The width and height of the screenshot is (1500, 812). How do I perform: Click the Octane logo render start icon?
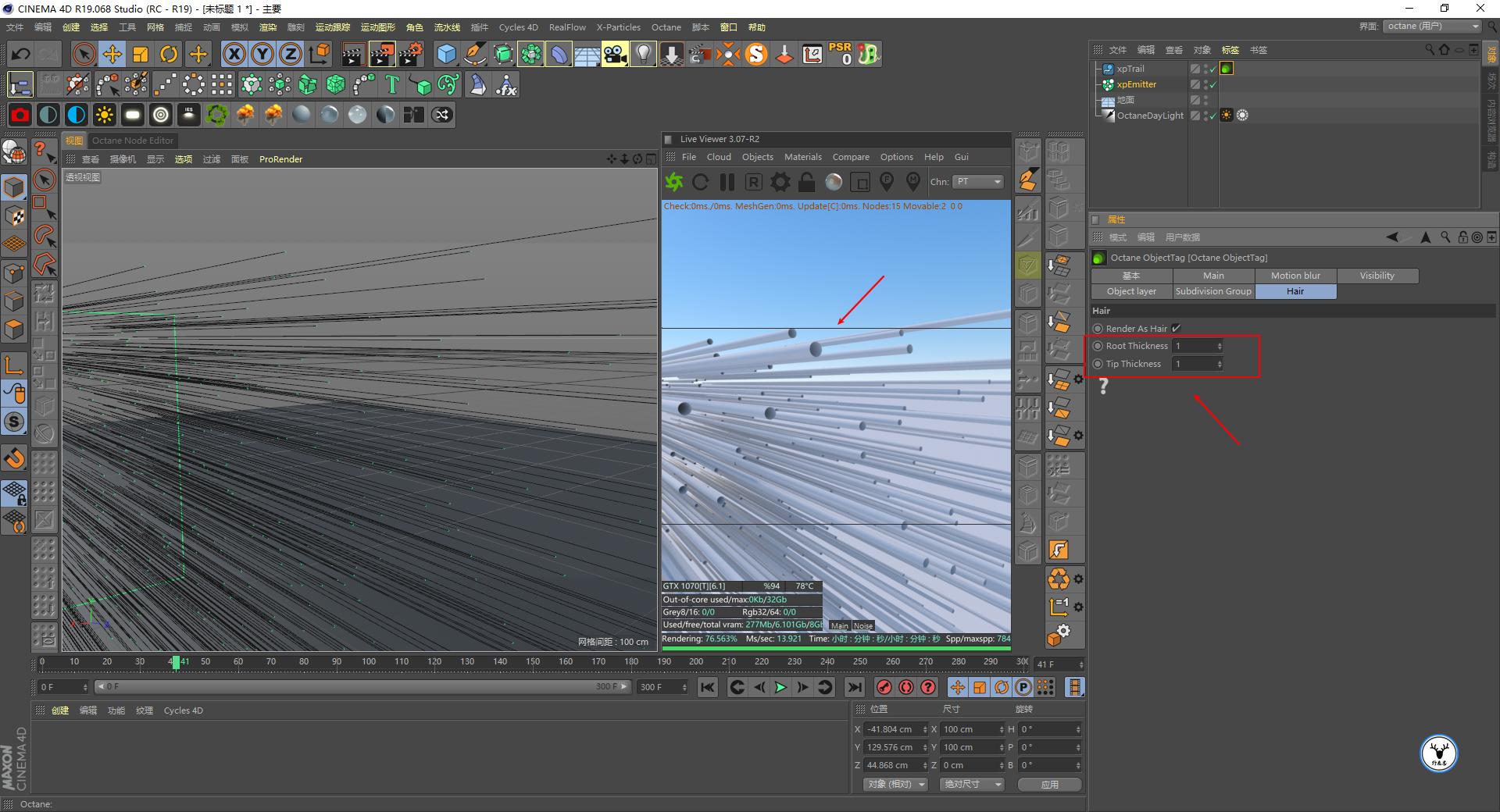pyautogui.click(x=673, y=182)
